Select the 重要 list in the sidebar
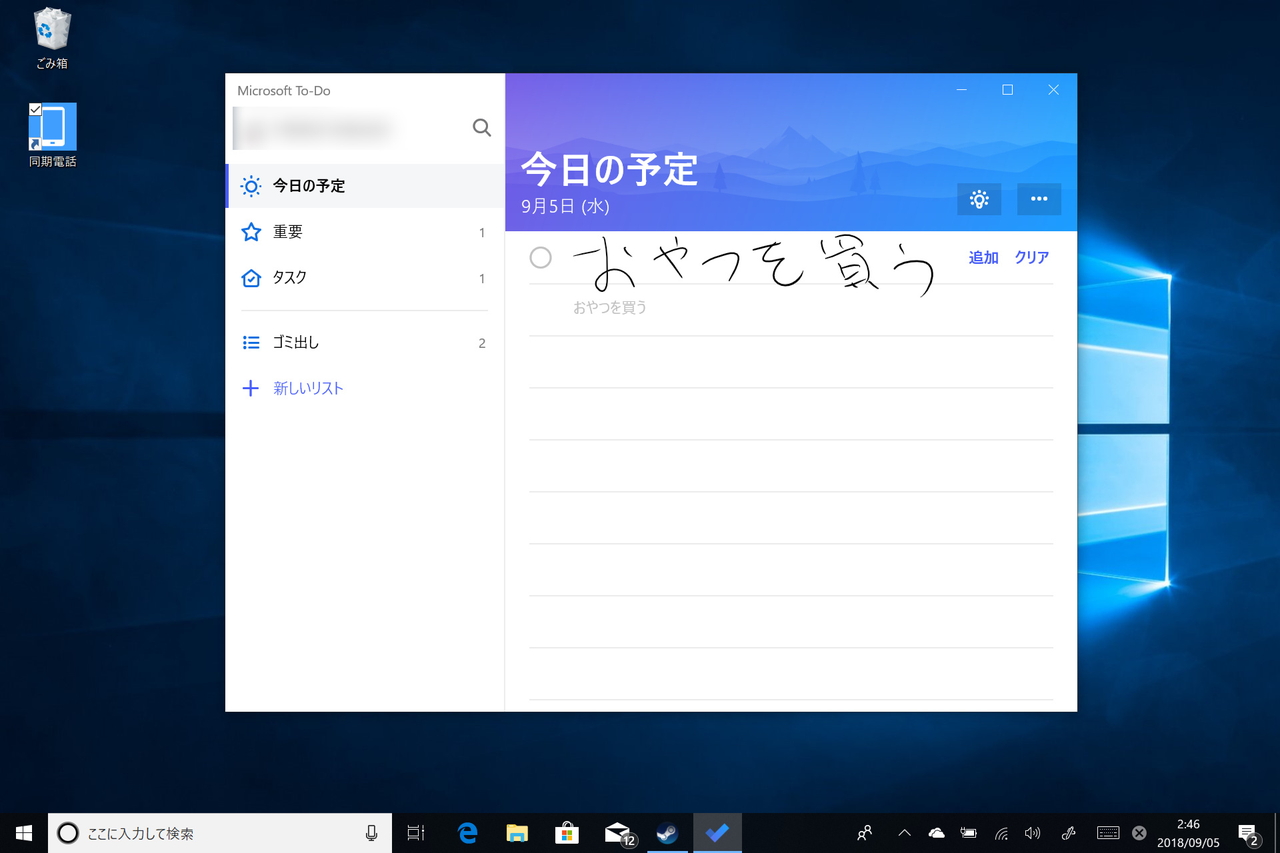The height and width of the screenshot is (853, 1280). pos(287,231)
